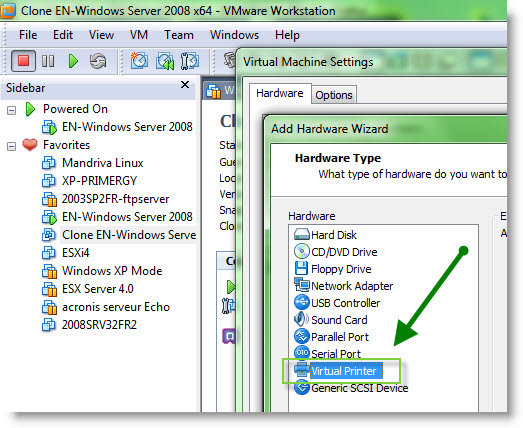This screenshot has height=428, width=523.
Task: Select XP-PRIMERGY virtual machine
Action: pos(99,181)
